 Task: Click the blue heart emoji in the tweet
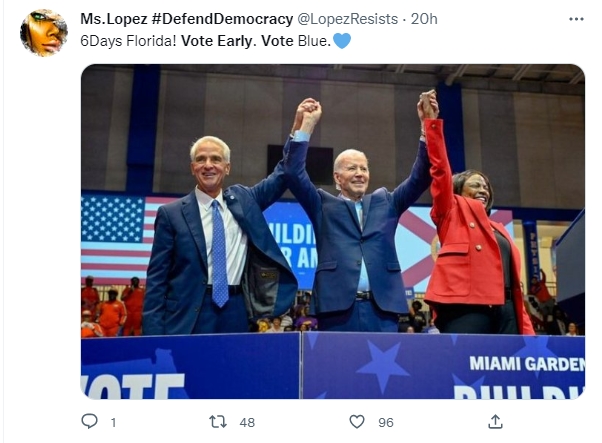(x=342, y=41)
